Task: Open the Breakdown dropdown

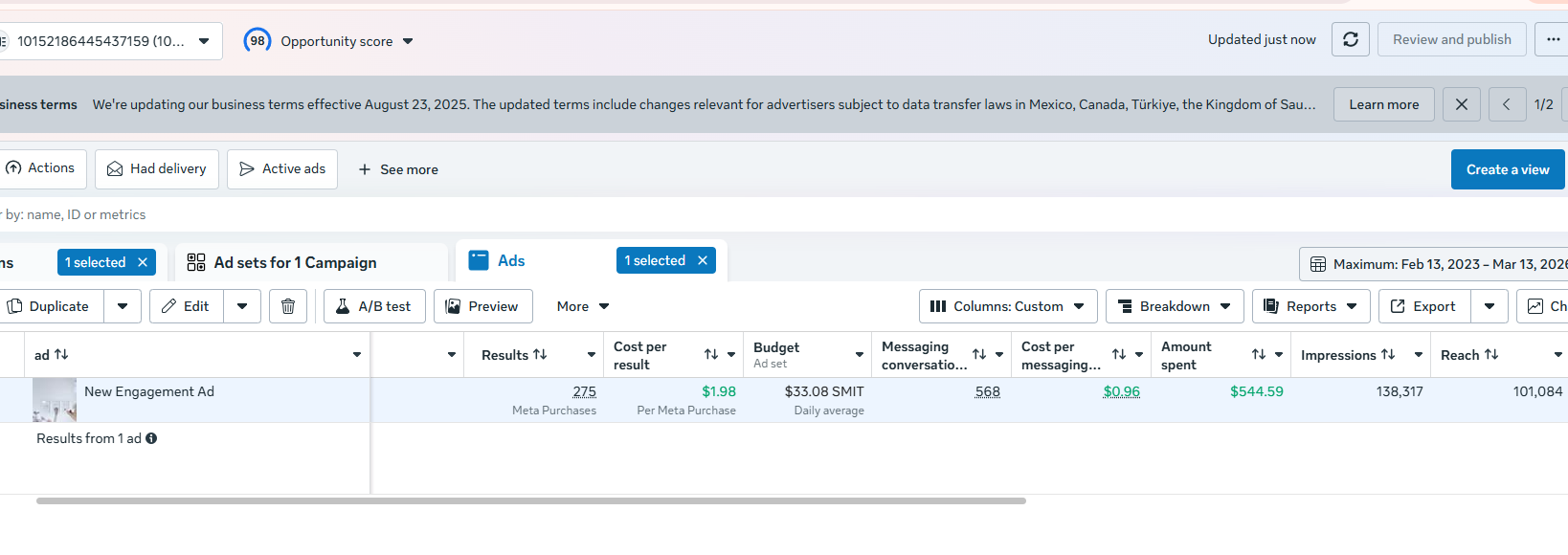Action: click(x=1174, y=306)
